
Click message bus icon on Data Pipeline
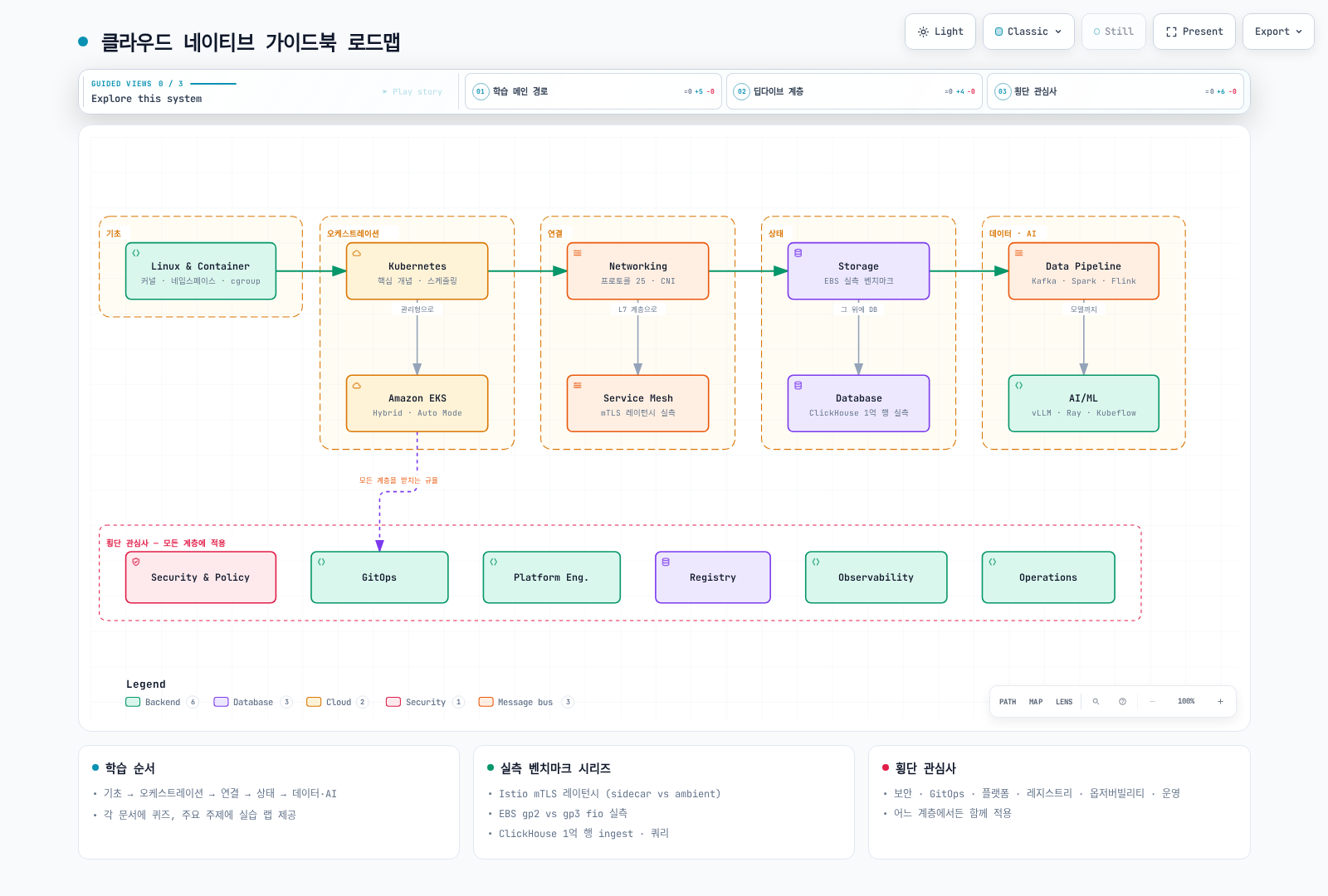pos(1019,253)
